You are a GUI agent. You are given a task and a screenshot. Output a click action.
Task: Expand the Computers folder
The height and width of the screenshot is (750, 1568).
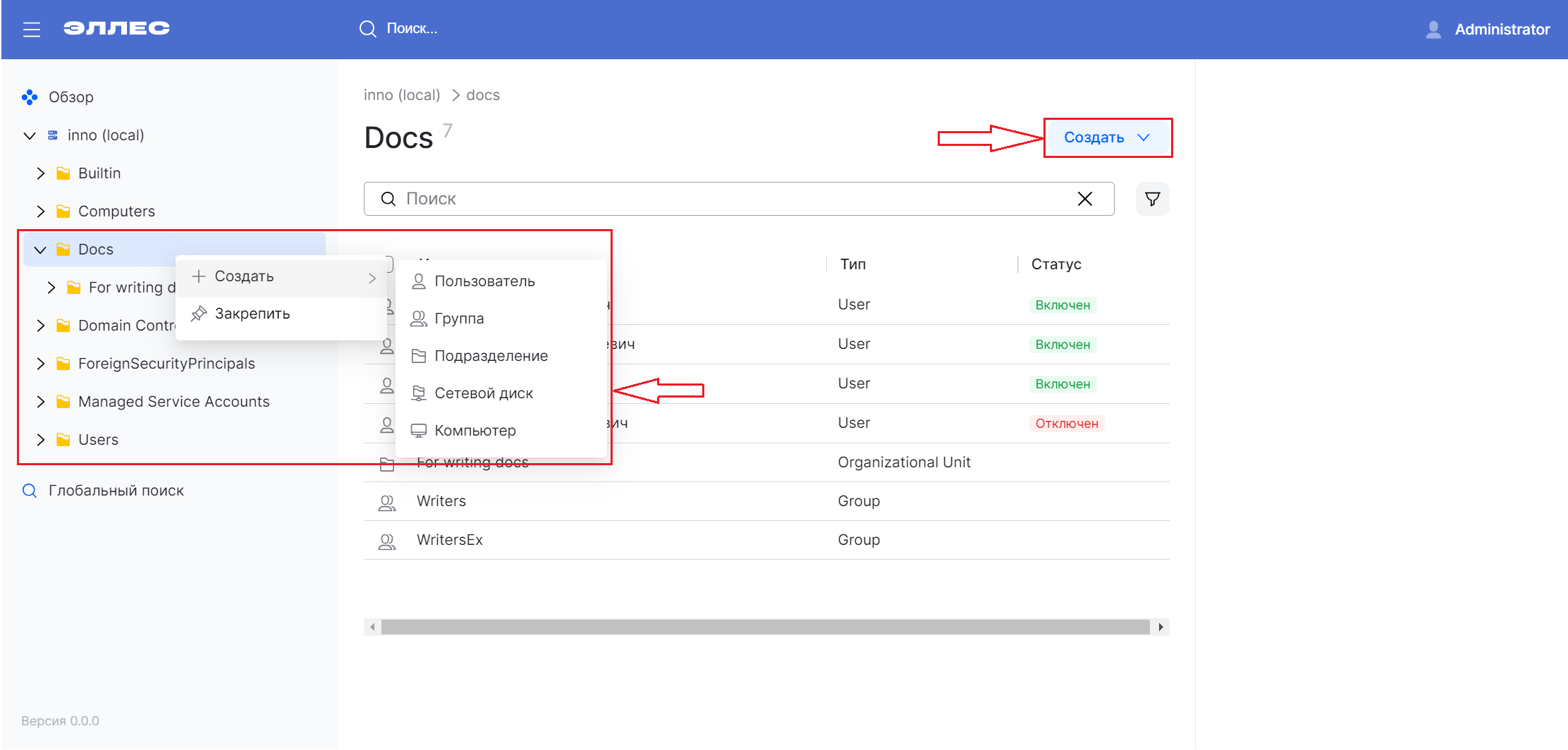coord(41,211)
